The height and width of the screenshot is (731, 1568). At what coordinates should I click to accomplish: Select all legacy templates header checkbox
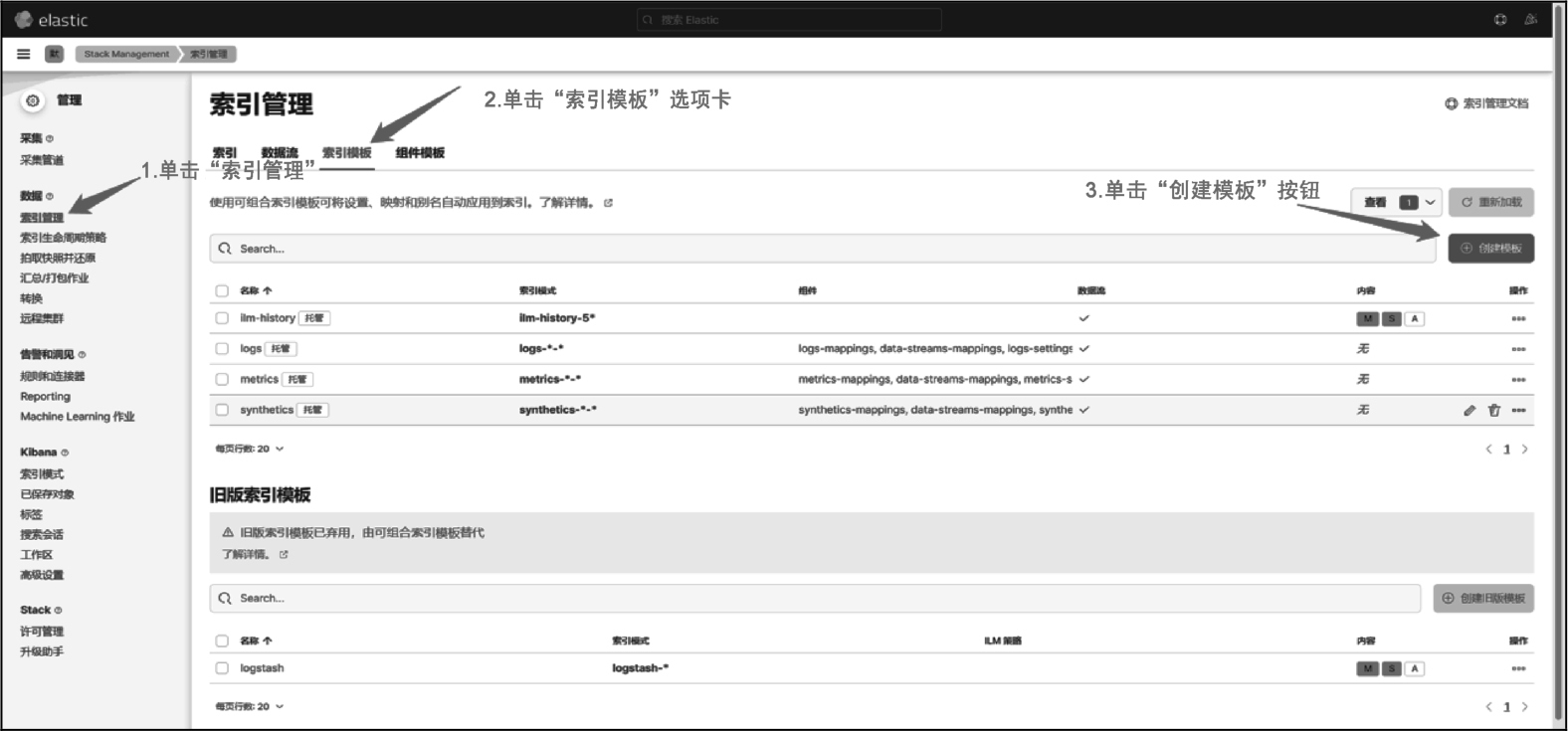coord(222,641)
